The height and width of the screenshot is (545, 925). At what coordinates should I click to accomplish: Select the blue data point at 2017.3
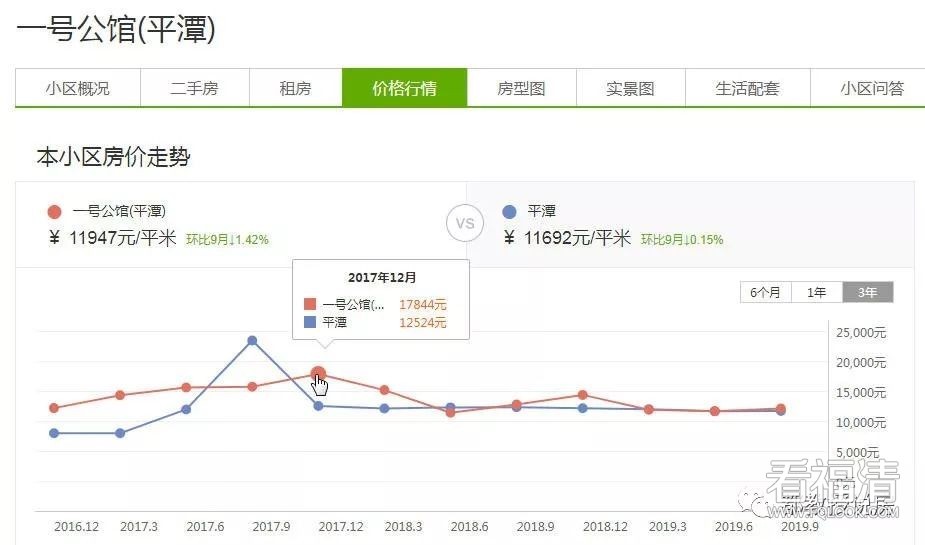pos(120,433)
